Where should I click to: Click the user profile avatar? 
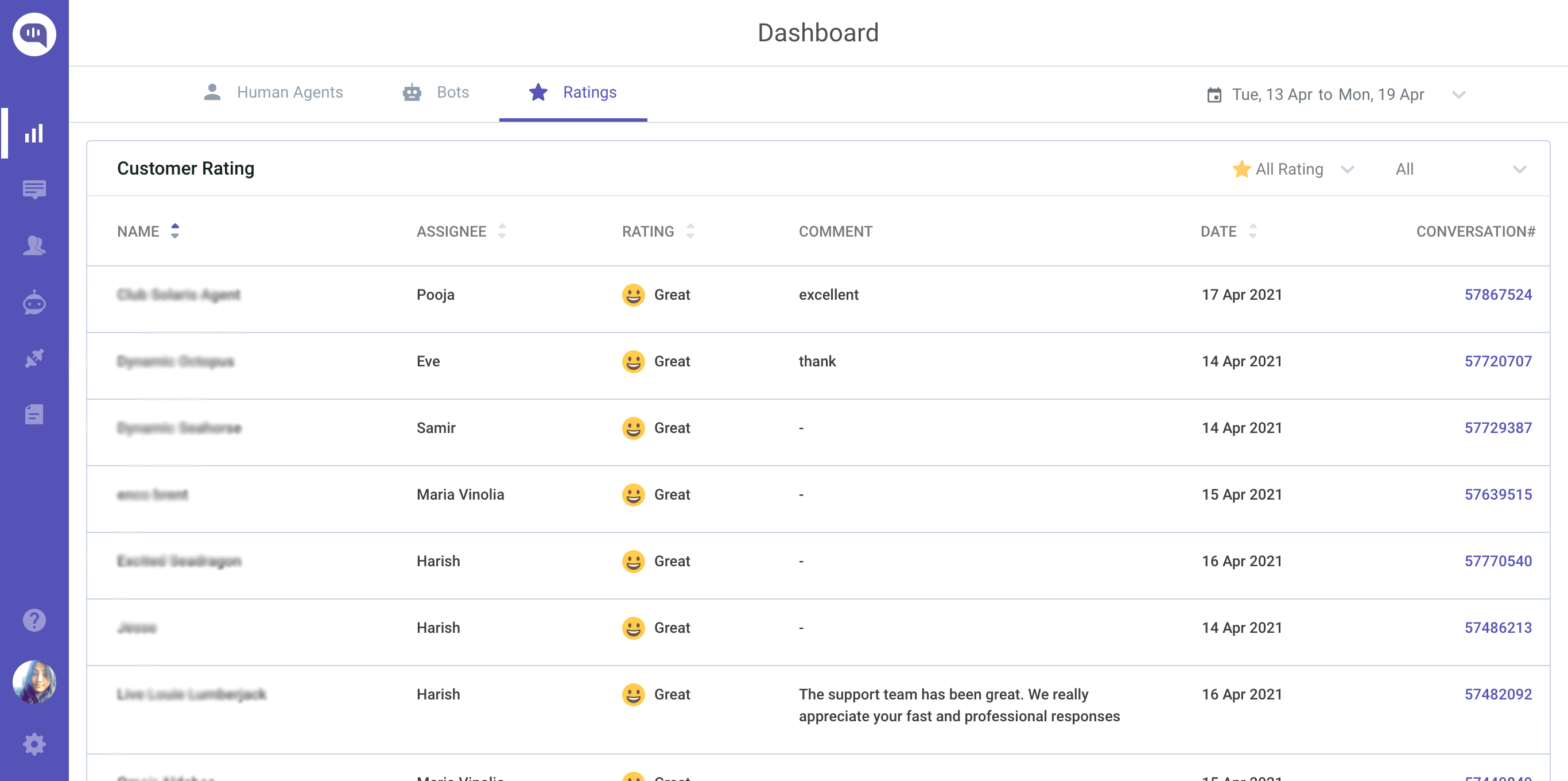click(x=34, y=682)
